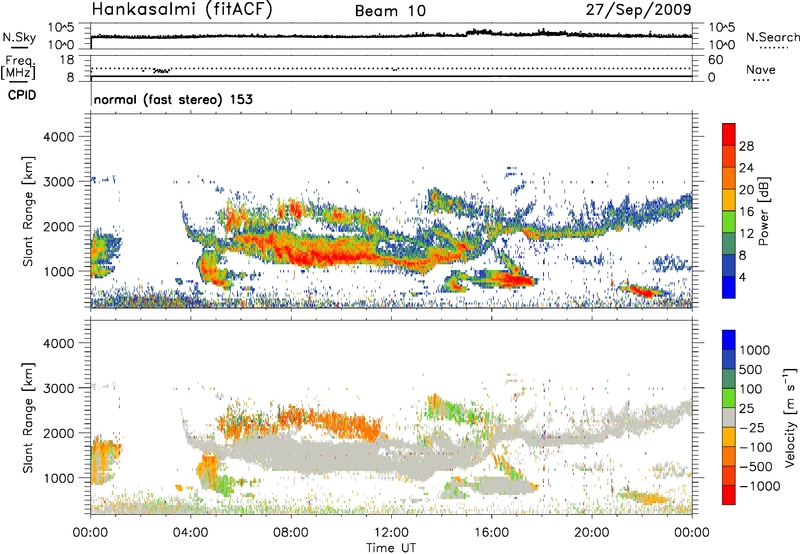Click the 'Velocity [m s-1]' colorbar title

(x=790, y=417)
